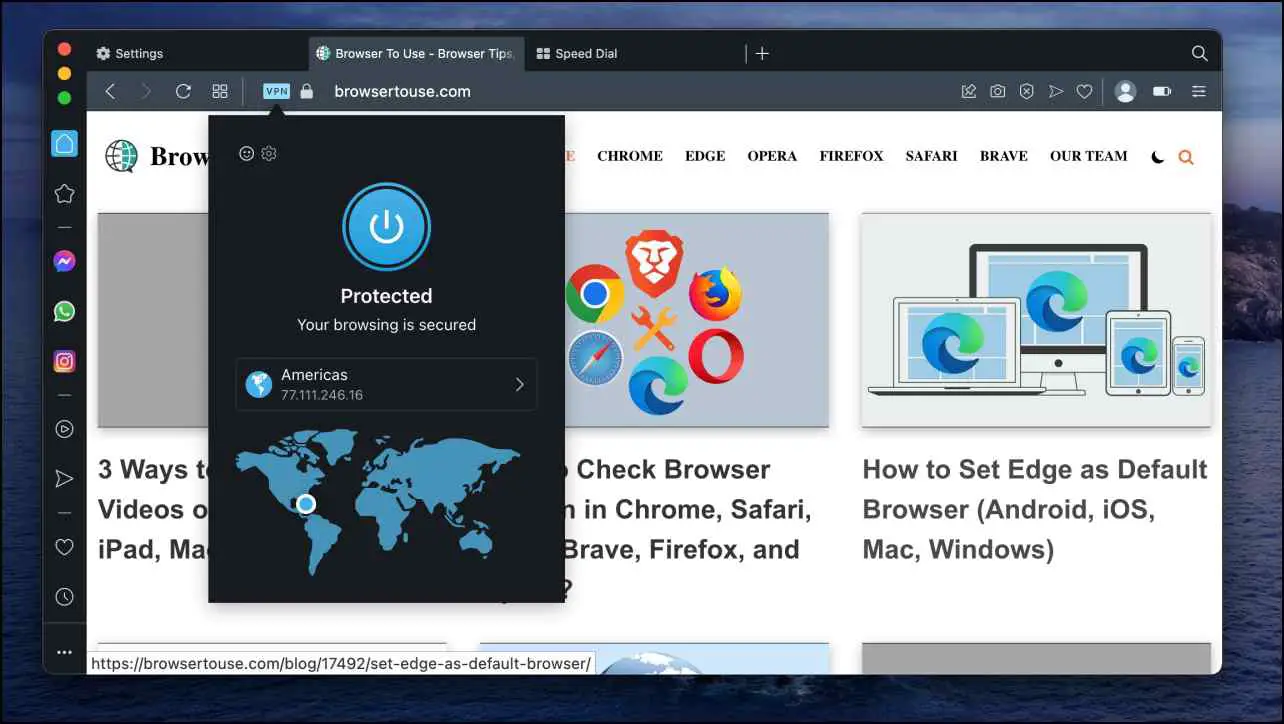Click the chevron beside Americas

pyautogui.click(x=519, y=384)
